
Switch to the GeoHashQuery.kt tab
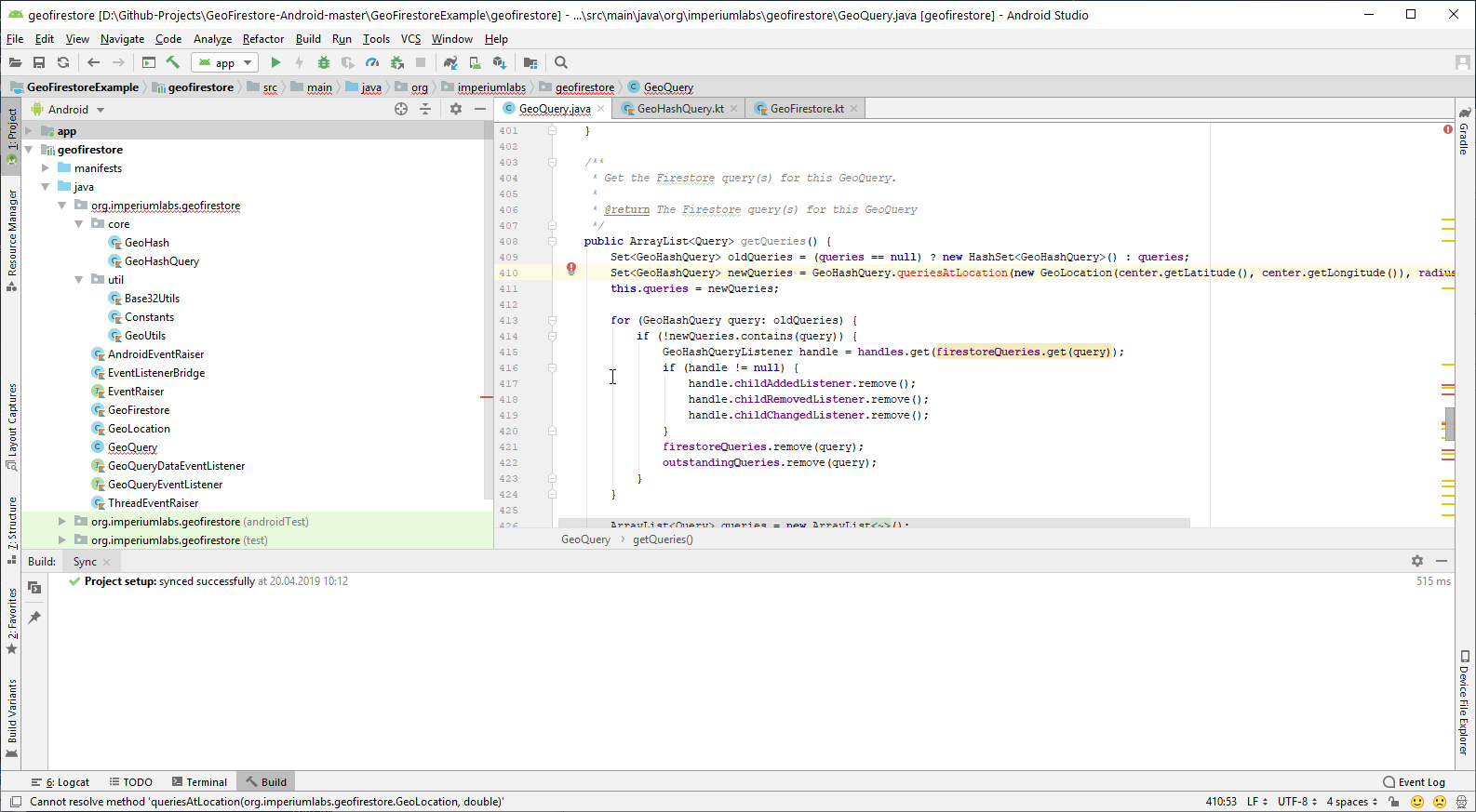[x=679, y=109]
